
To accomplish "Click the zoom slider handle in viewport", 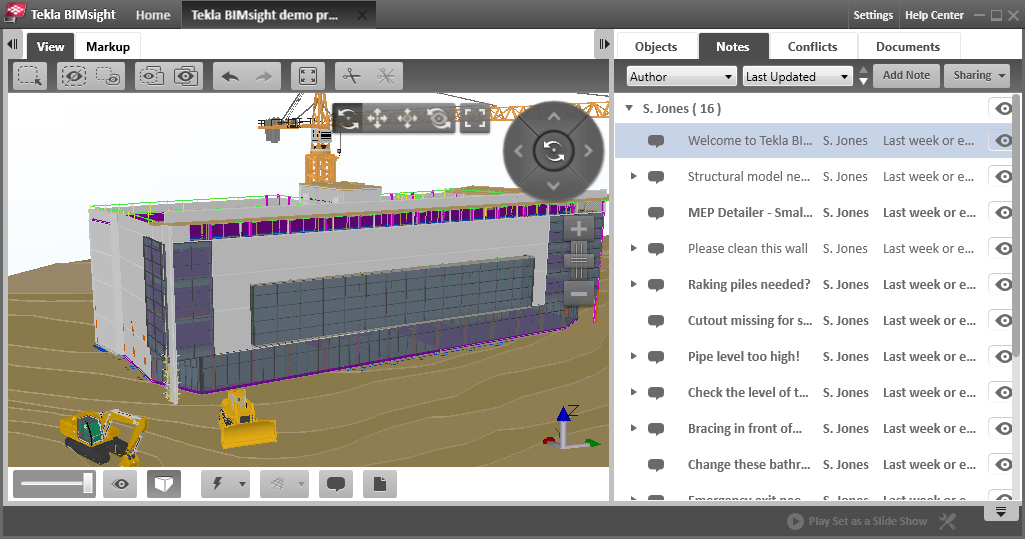I will pyautogui.click(x=579, y=261).
